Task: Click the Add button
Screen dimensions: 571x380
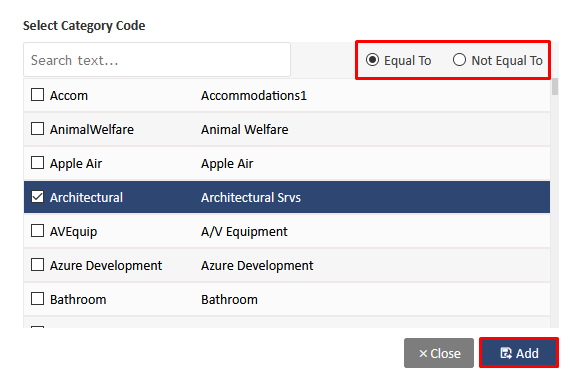Action: point(519,353)
